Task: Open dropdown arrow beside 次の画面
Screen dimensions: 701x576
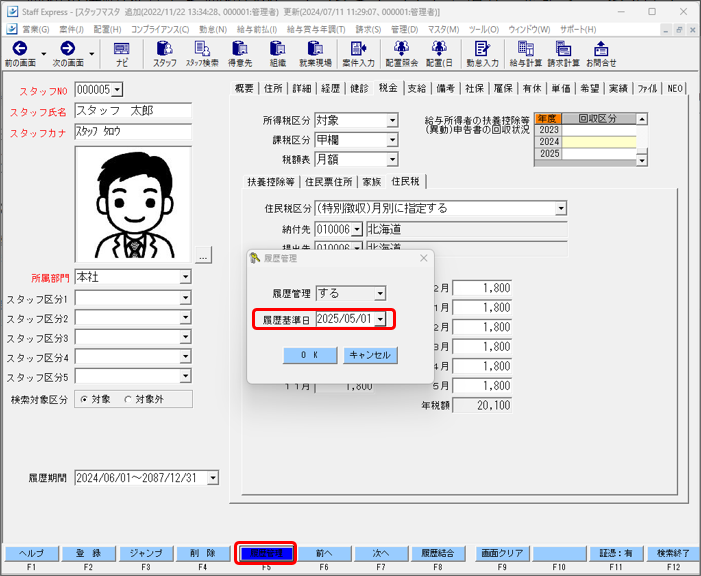Action: point(92,54)
